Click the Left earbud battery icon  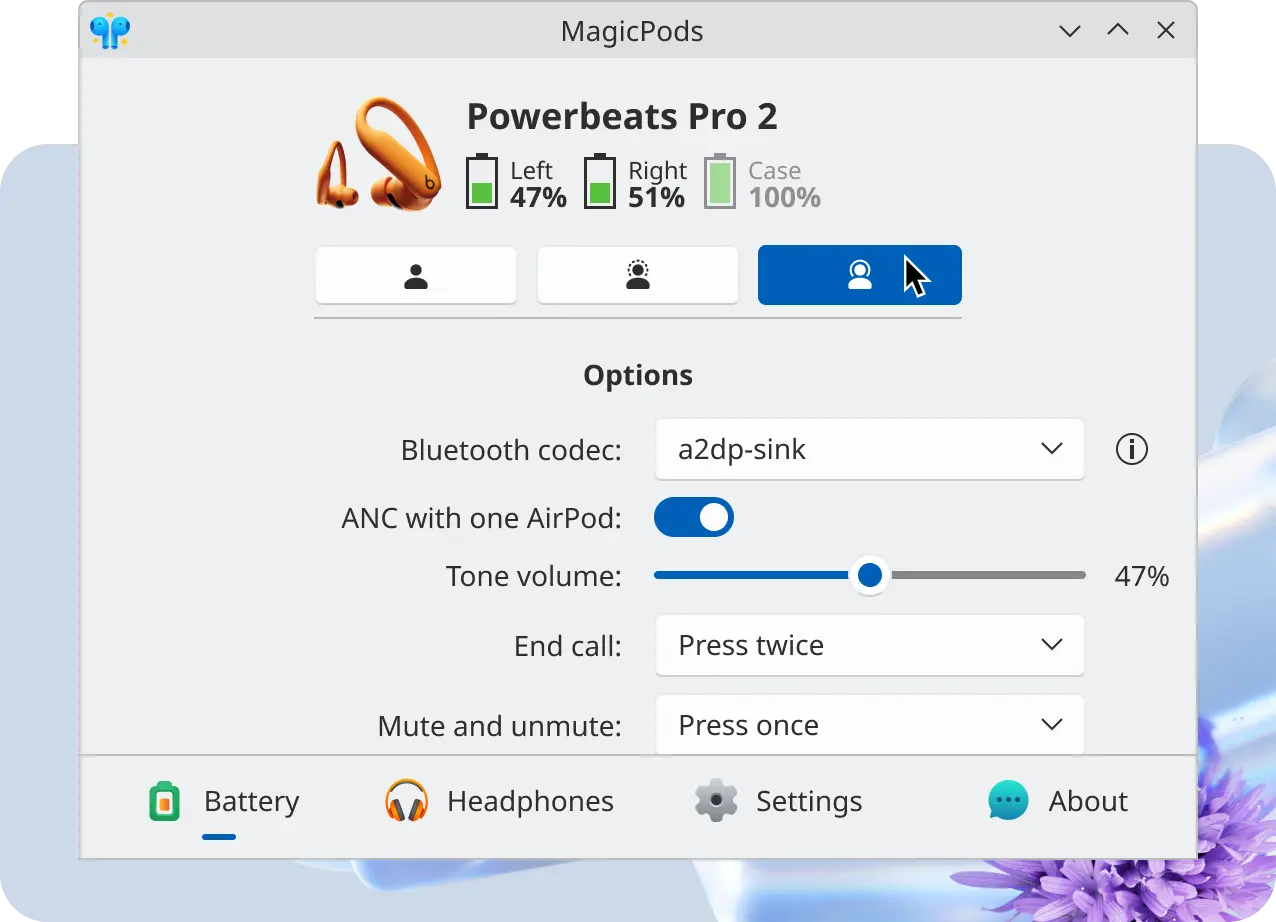482,181
